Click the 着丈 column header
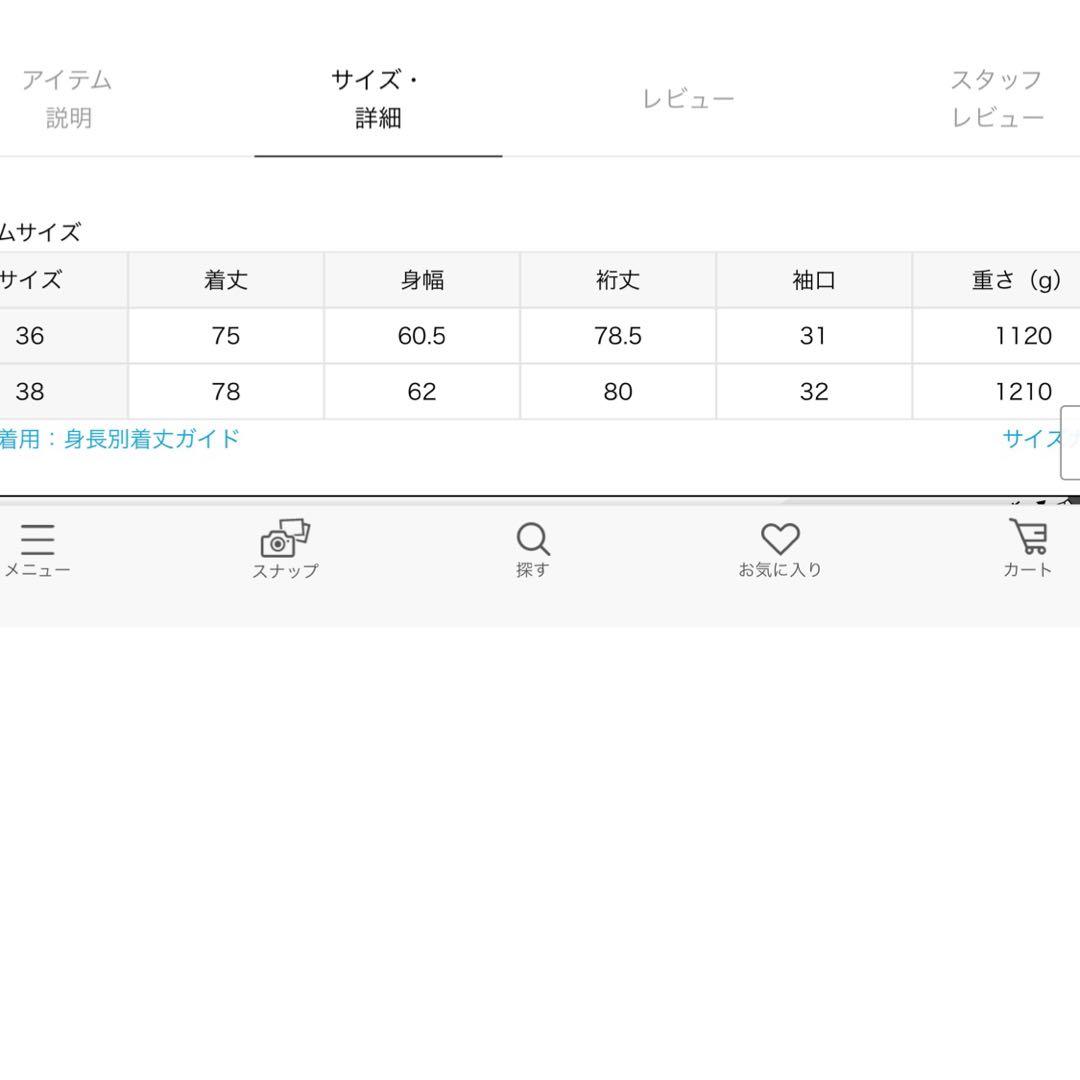 [226, 281]
